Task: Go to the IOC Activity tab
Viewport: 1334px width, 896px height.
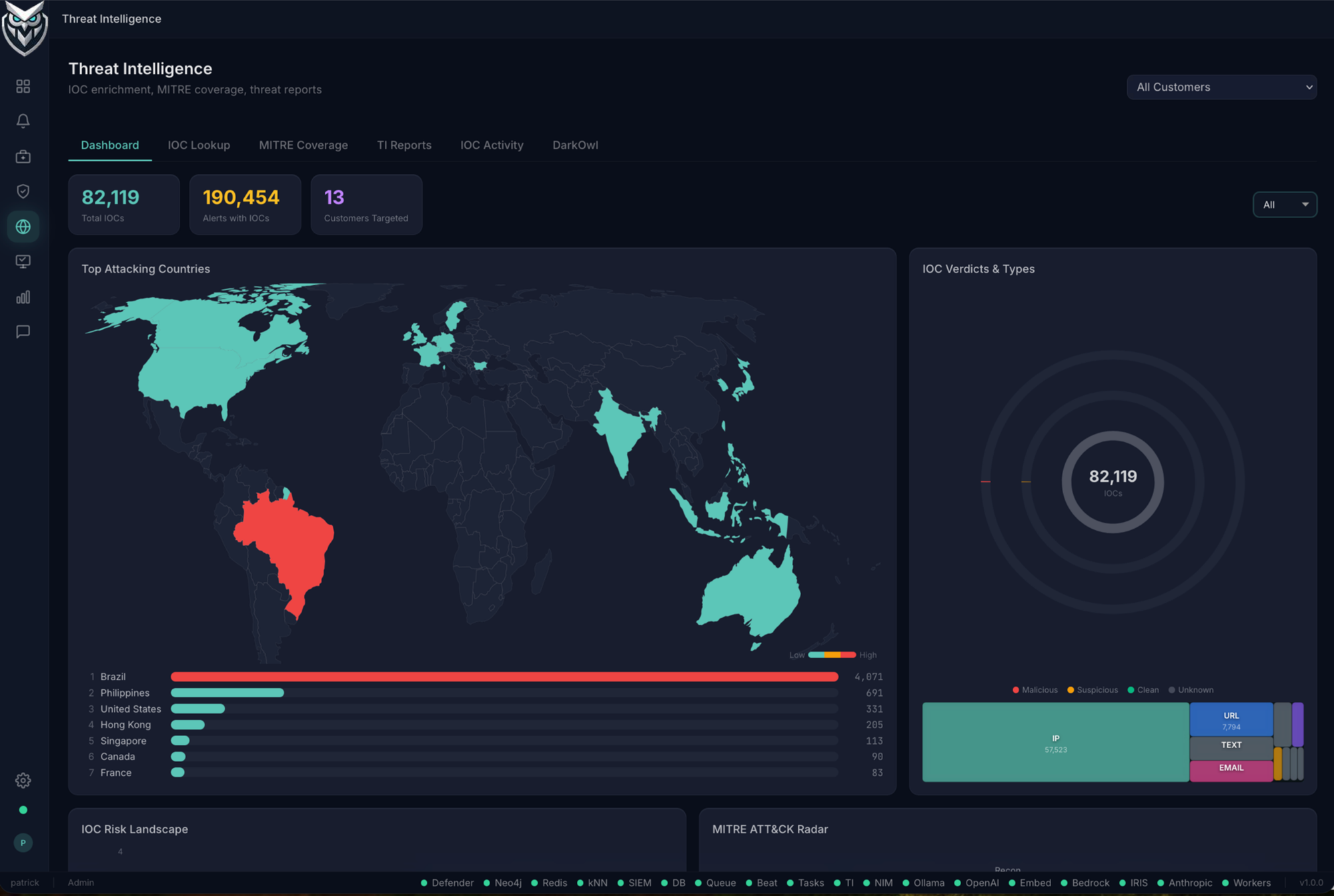Action: (x=492, y=145)
